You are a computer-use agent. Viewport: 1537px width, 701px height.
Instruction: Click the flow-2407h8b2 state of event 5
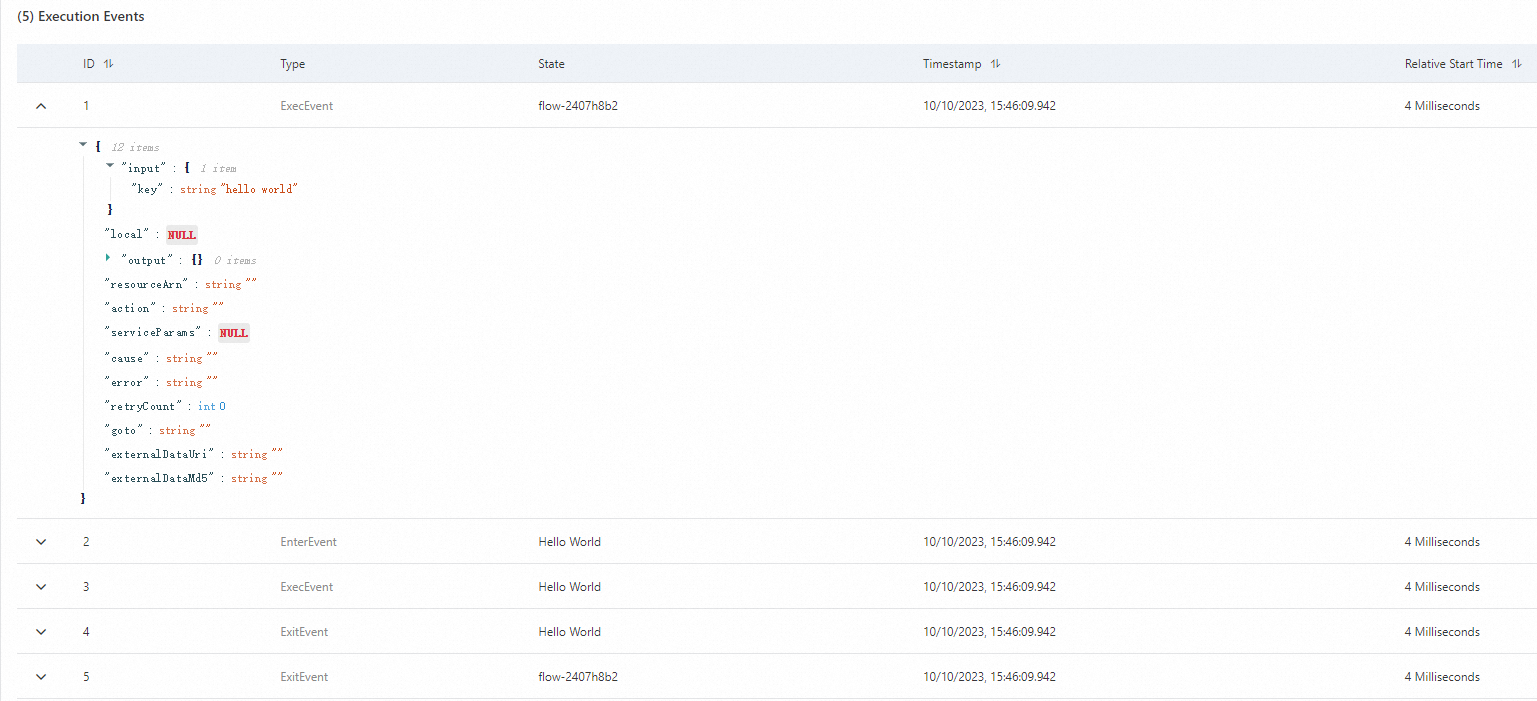[580, 676]
